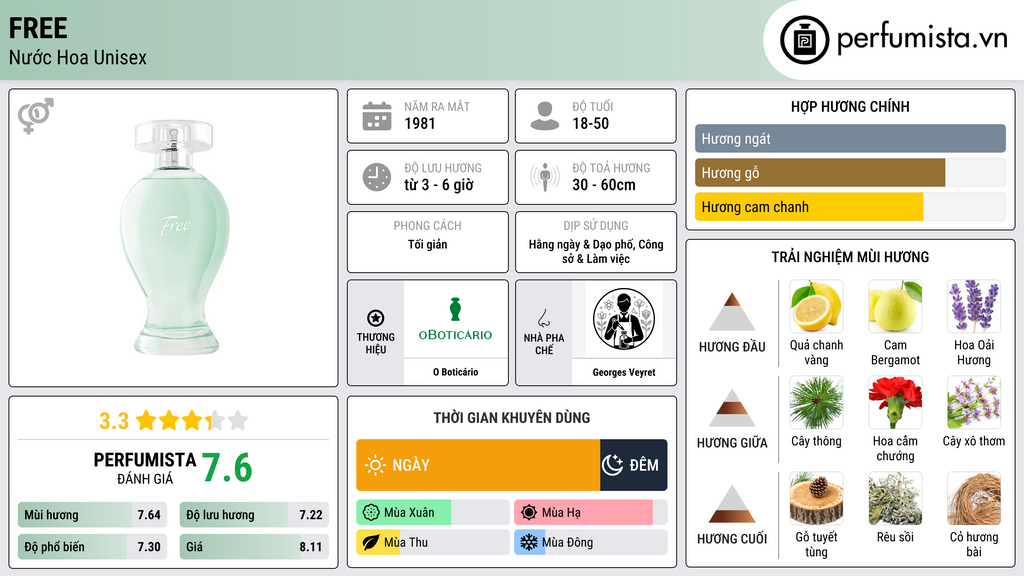Open the Quả chanh vàng lemon image

click(x=816, y=306)
